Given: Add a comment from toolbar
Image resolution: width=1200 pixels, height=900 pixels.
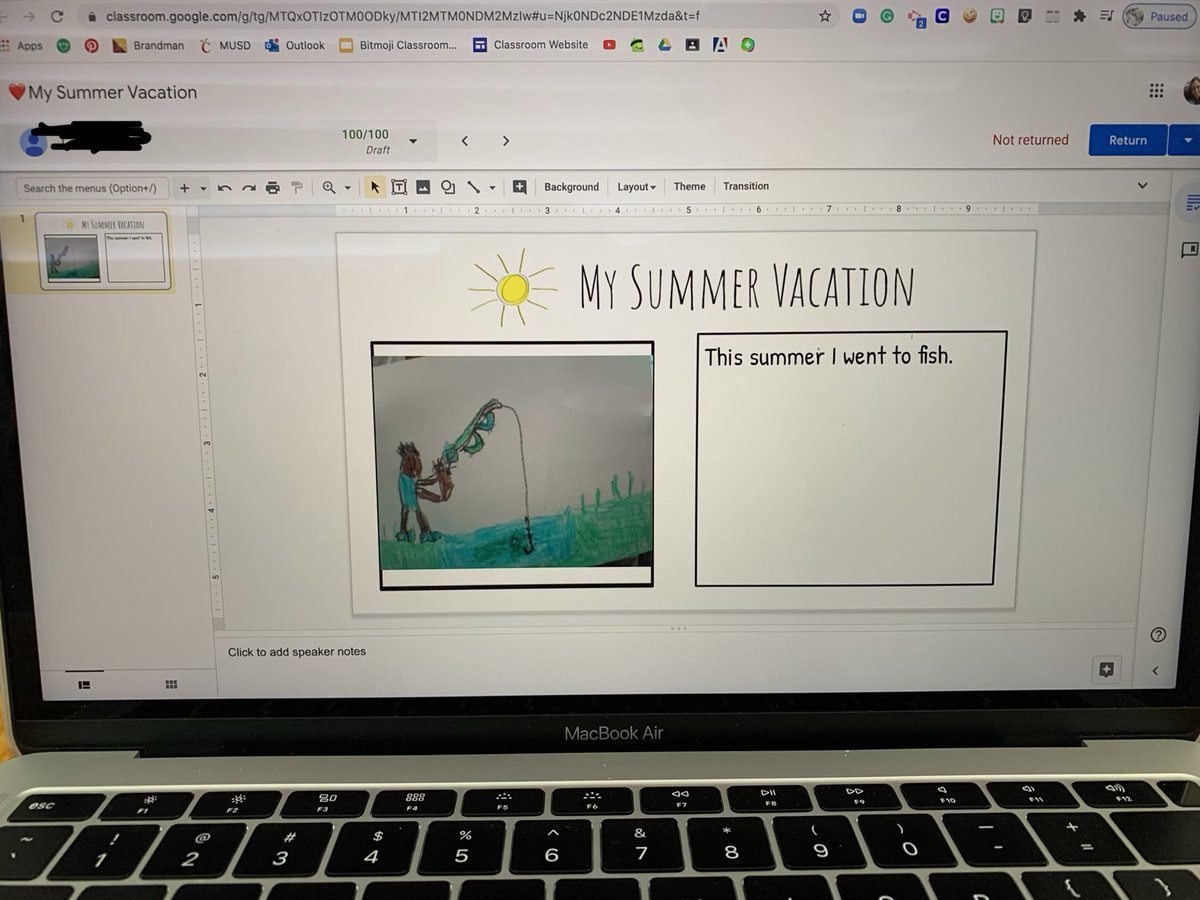Looking at the screenshot, I should coord(519,187).
